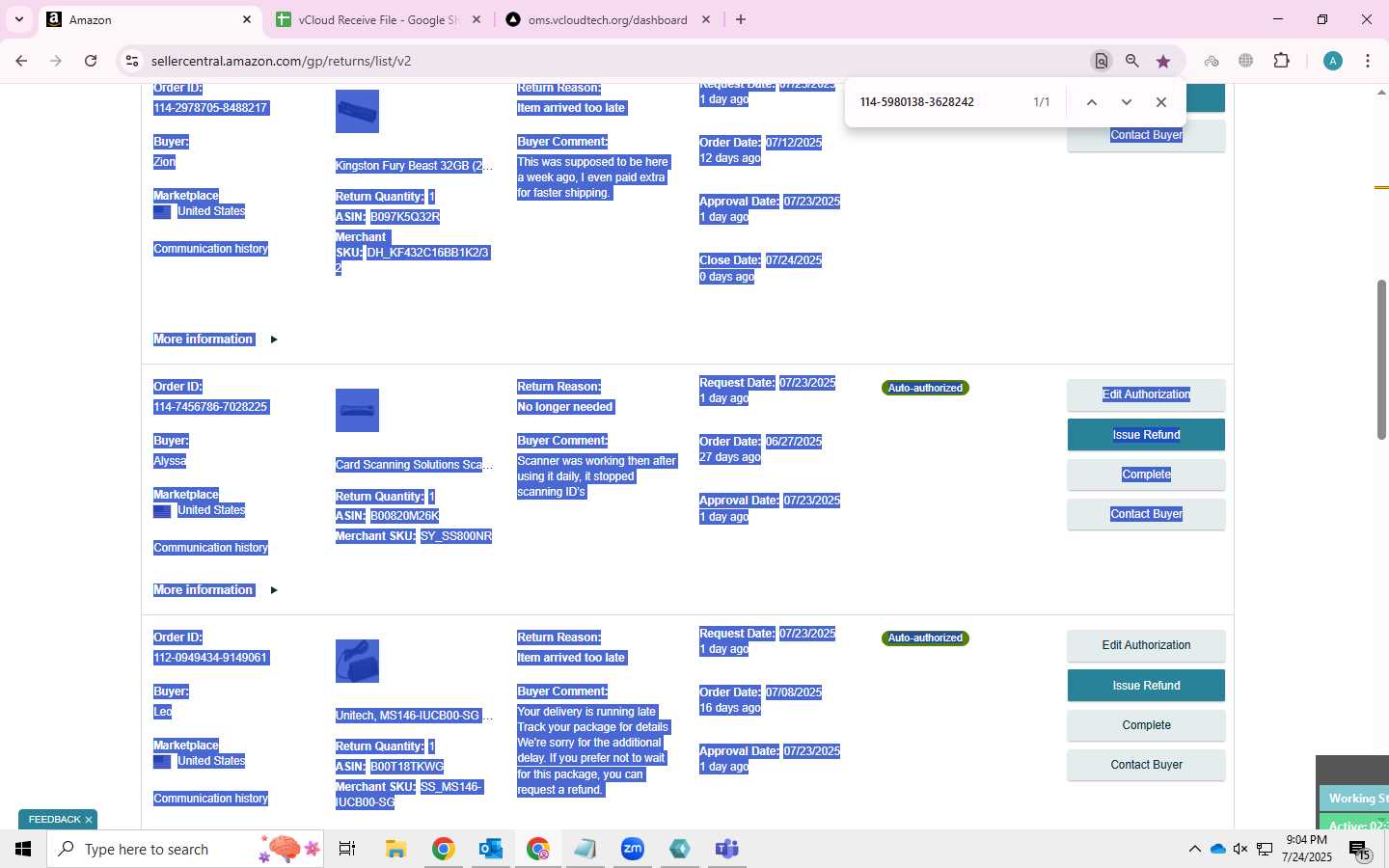Close the find bar
The image size is (1389, 868).
pos(1161,102)
